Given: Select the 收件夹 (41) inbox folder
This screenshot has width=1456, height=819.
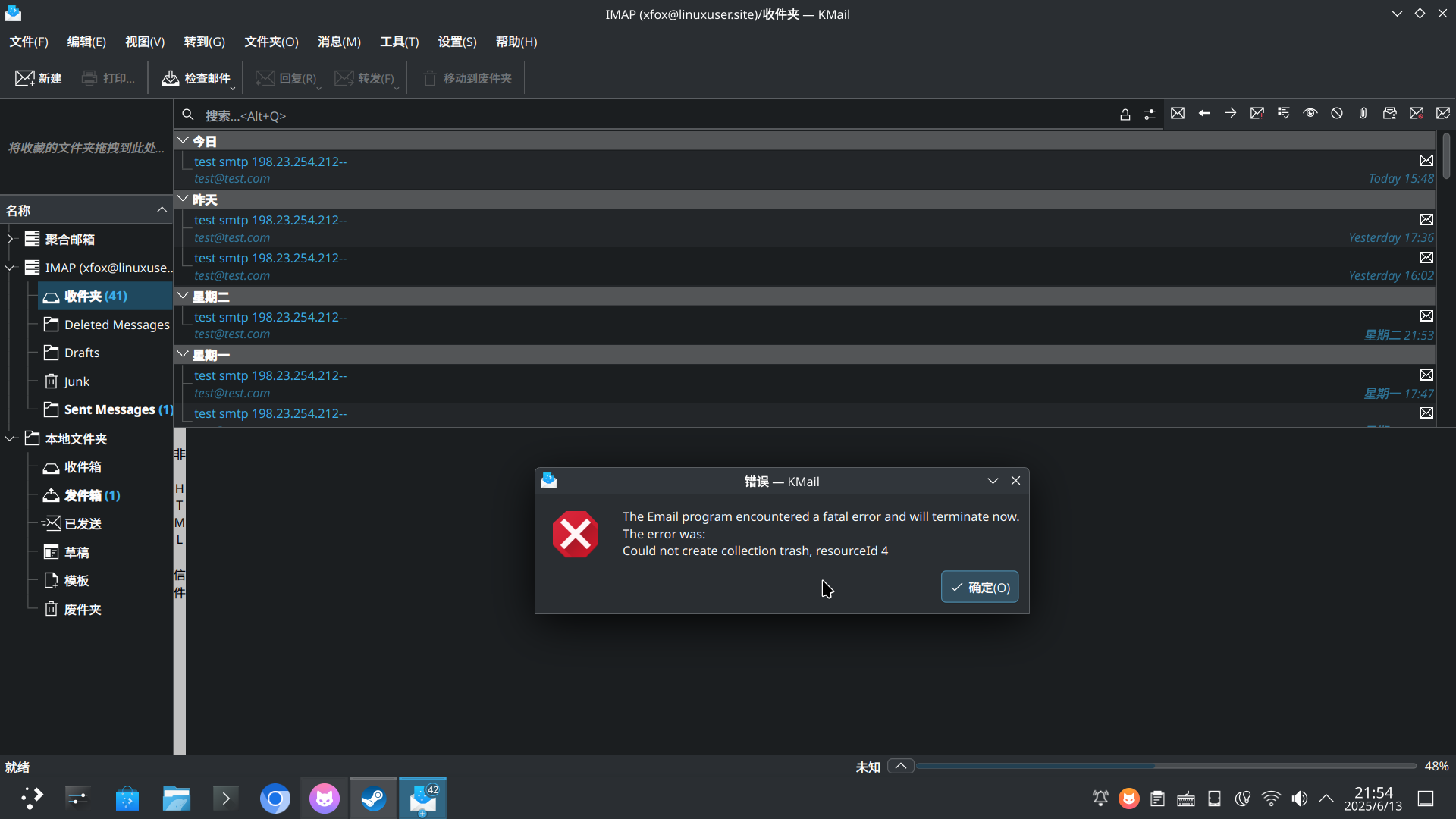Looking at the screenshot, I should [x=105, y=296].
